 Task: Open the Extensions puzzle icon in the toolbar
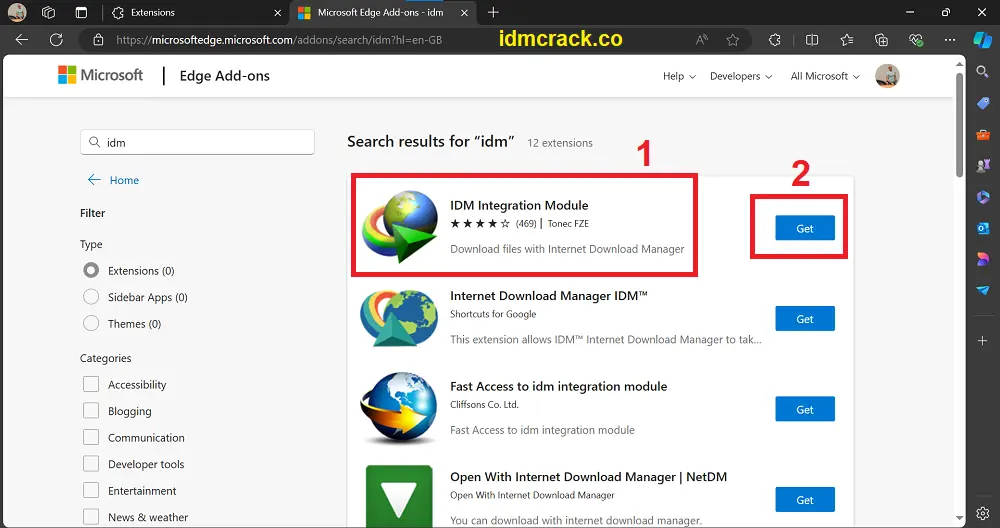(x=774, y=40)
